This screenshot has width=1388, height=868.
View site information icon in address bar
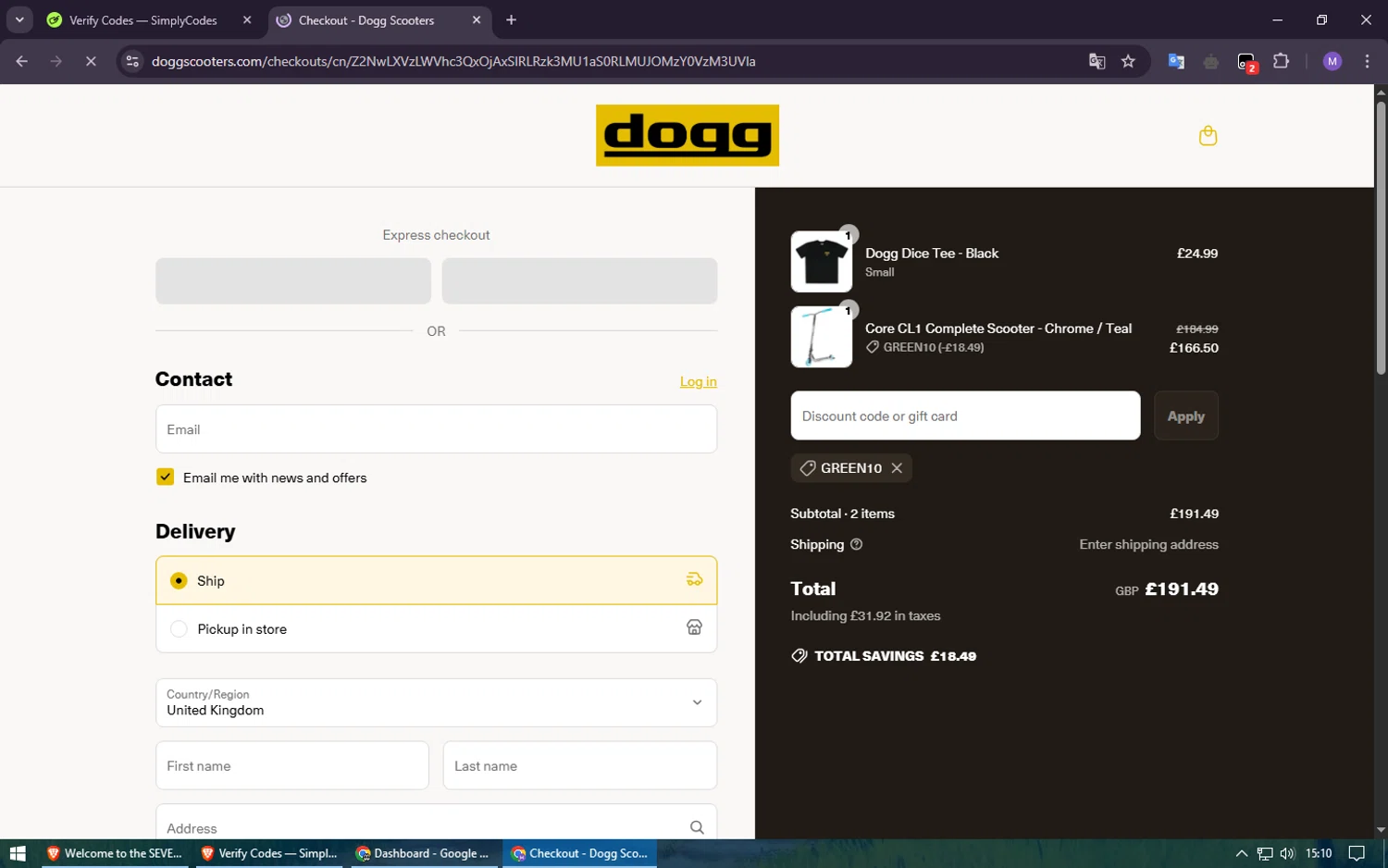(x=132, y=61)
